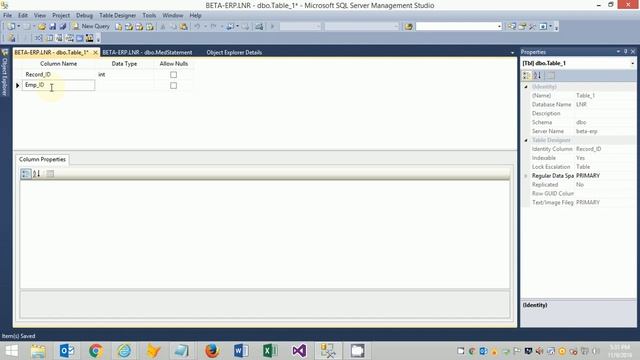
Task: Open the Debug menu
Action: coord(84,16)
